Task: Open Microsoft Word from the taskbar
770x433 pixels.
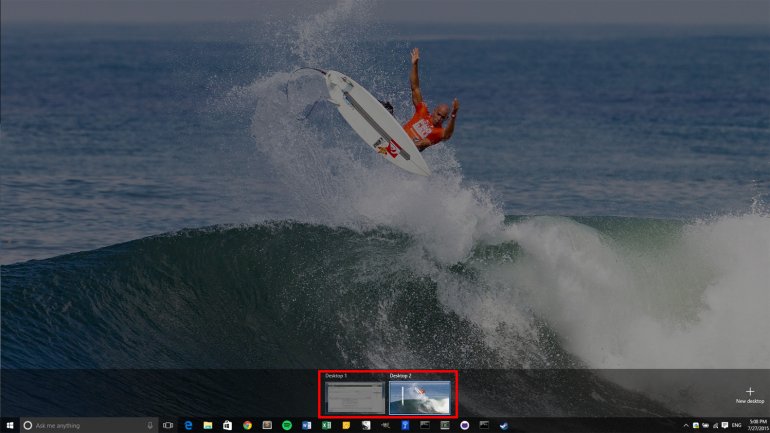Action: (306, 425)
